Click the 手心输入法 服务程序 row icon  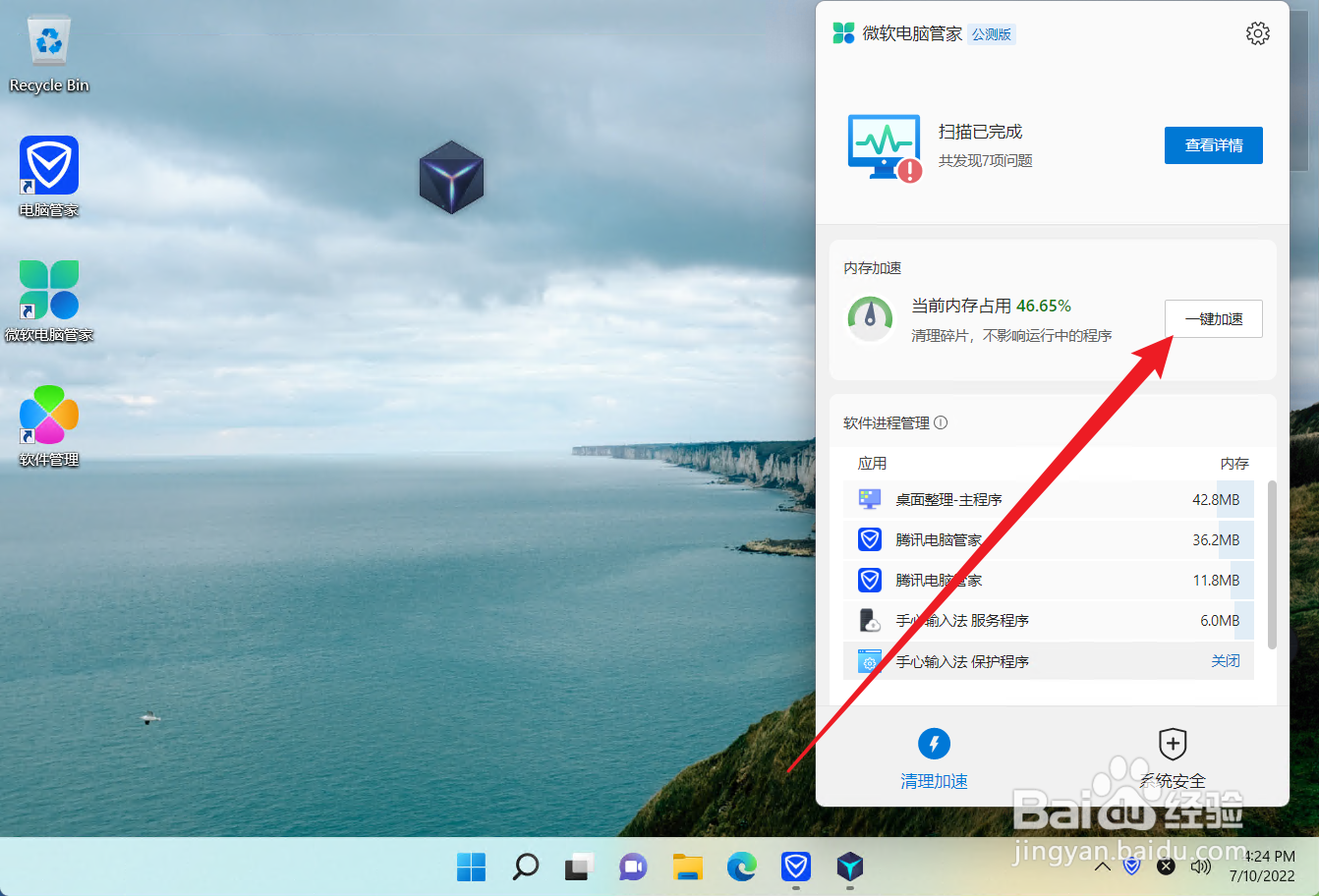click(870, 620)
